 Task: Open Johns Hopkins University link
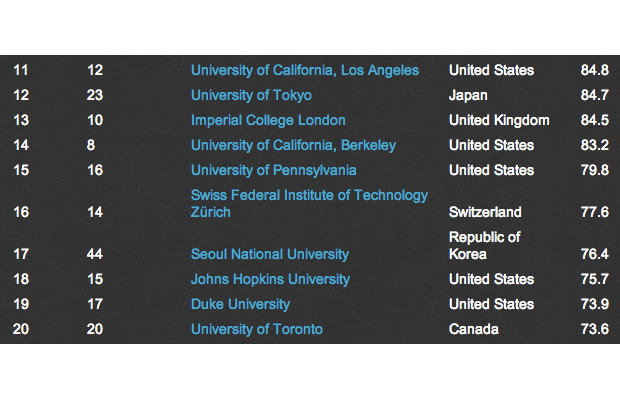tap(270, 279)
